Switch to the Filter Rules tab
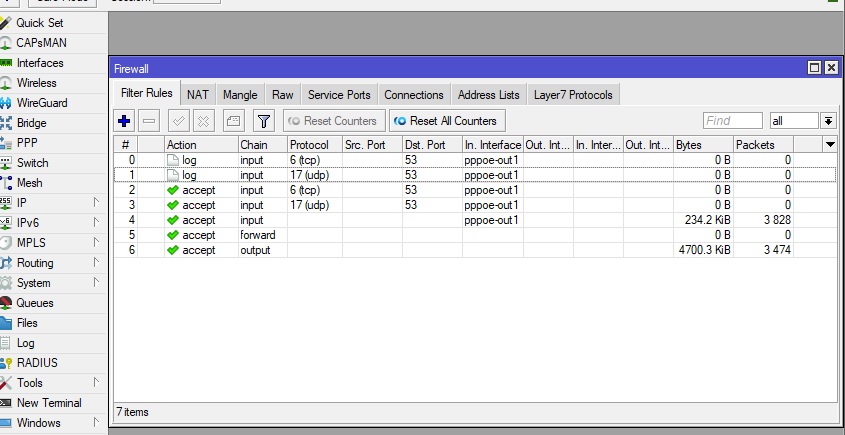 point(147,93)
